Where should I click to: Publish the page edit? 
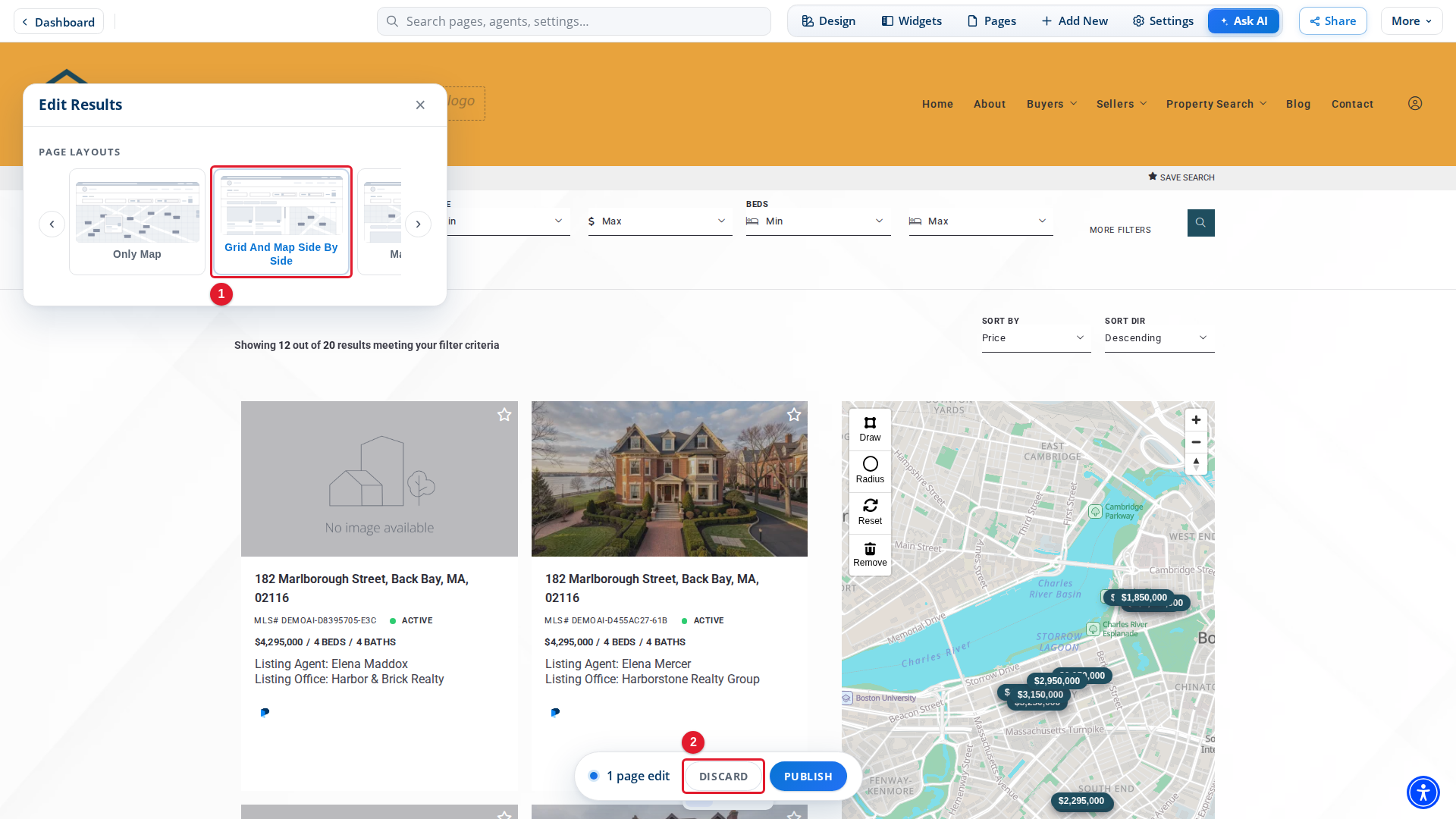tap(808, 777)
